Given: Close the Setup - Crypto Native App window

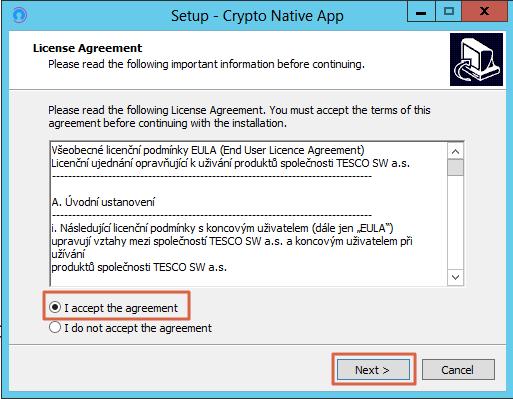Looking at the screenshot, I should click(x=485, y=13).
